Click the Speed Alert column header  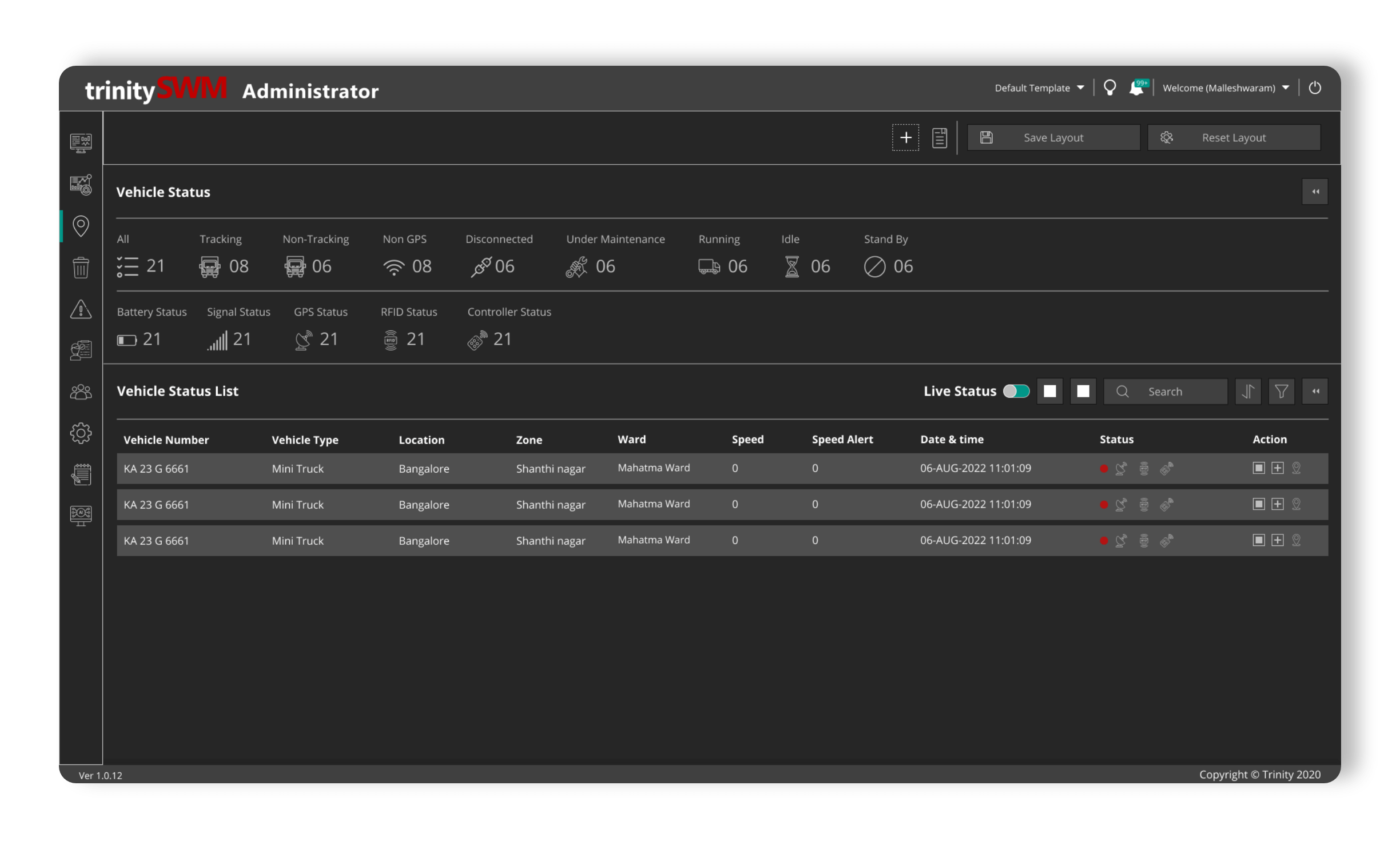(x=842, y=439)
